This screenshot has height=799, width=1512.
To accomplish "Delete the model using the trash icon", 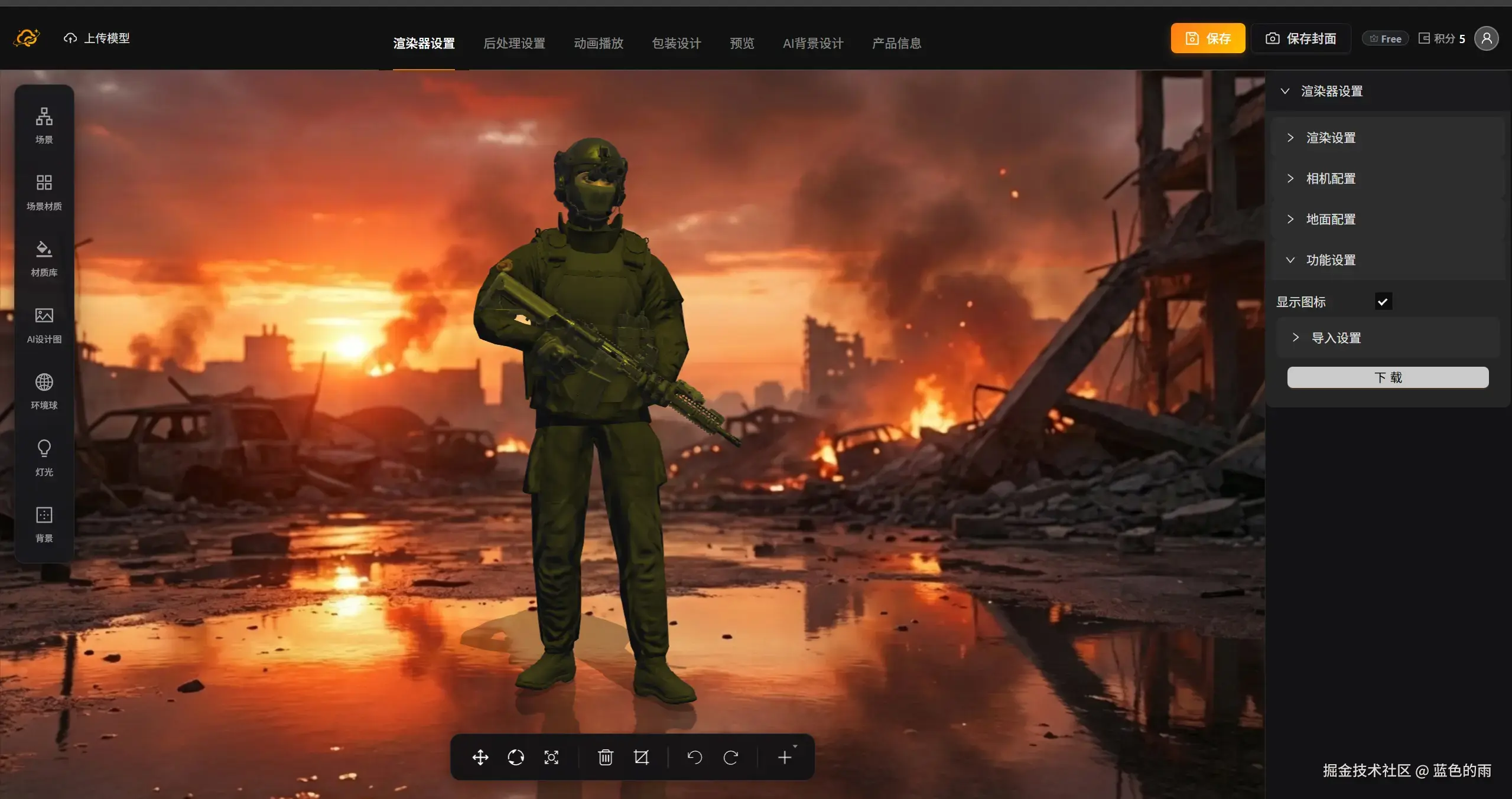I will click(x=604, y=757).
